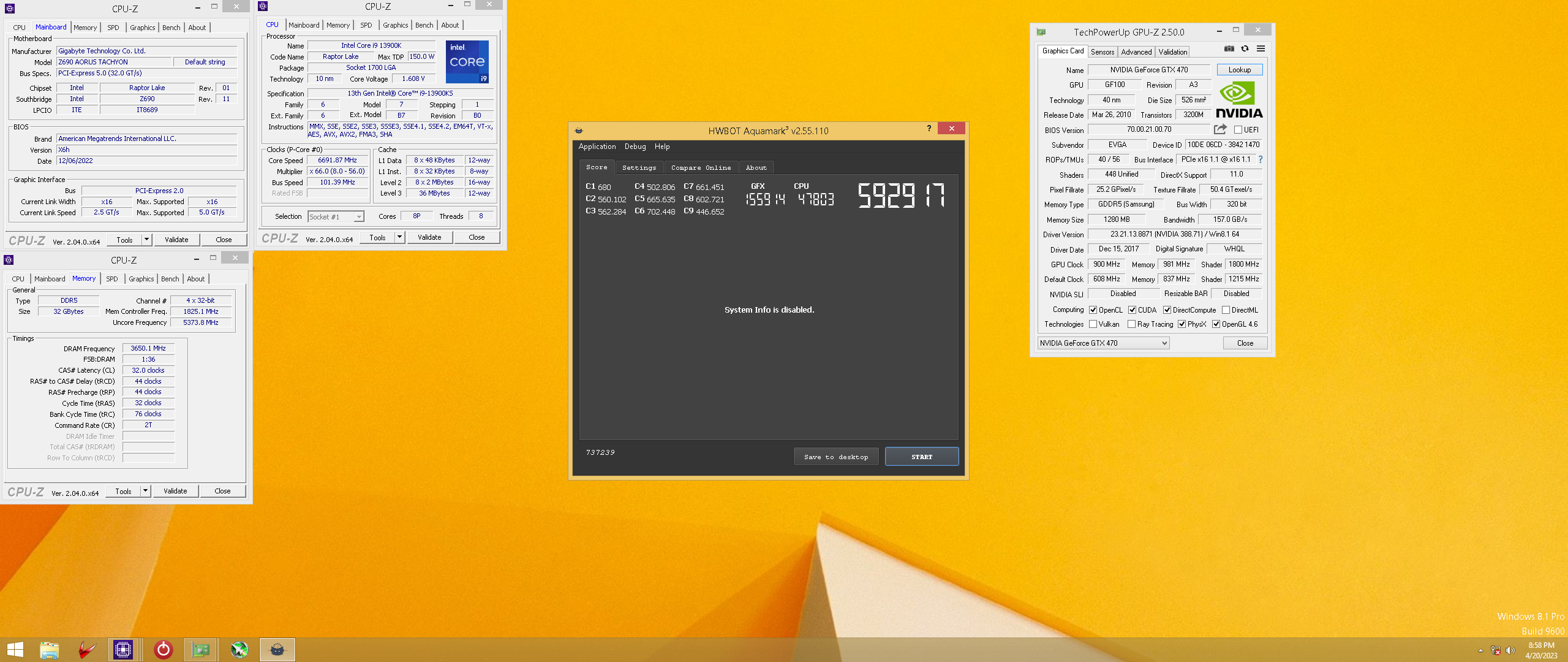The width and height of the screenshot is (1568, 662).
Task: Toggle OpenGL 4.6 checkbox
Action: pos(1216,324)
